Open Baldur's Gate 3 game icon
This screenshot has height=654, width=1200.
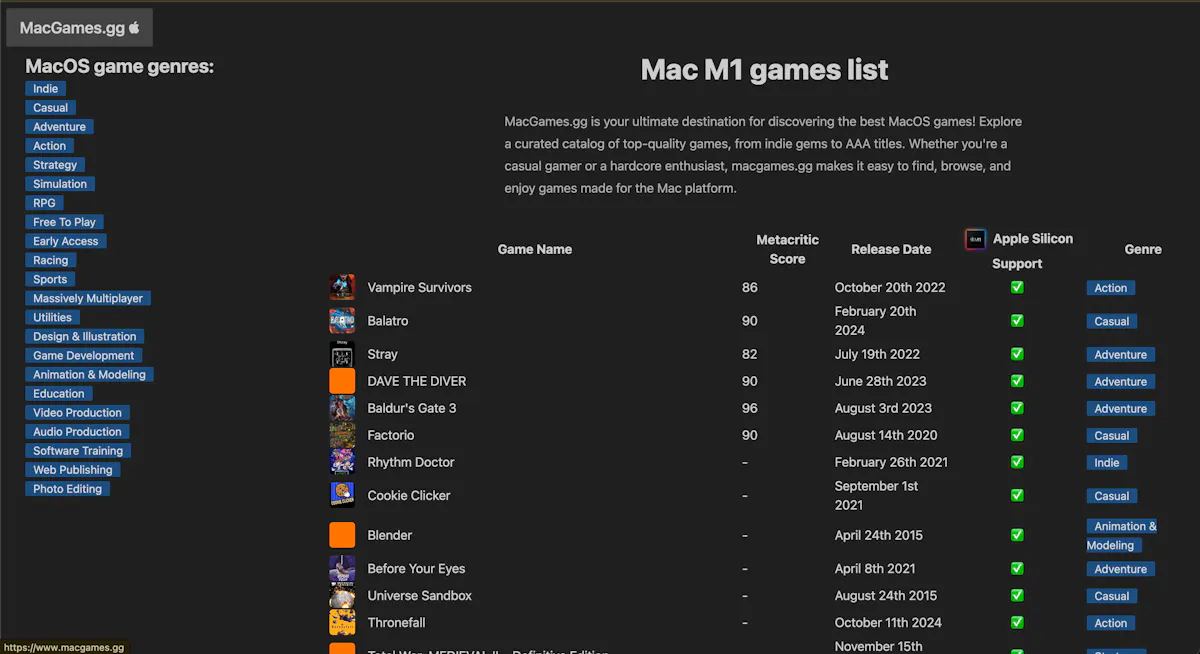[x=342, y=408]
